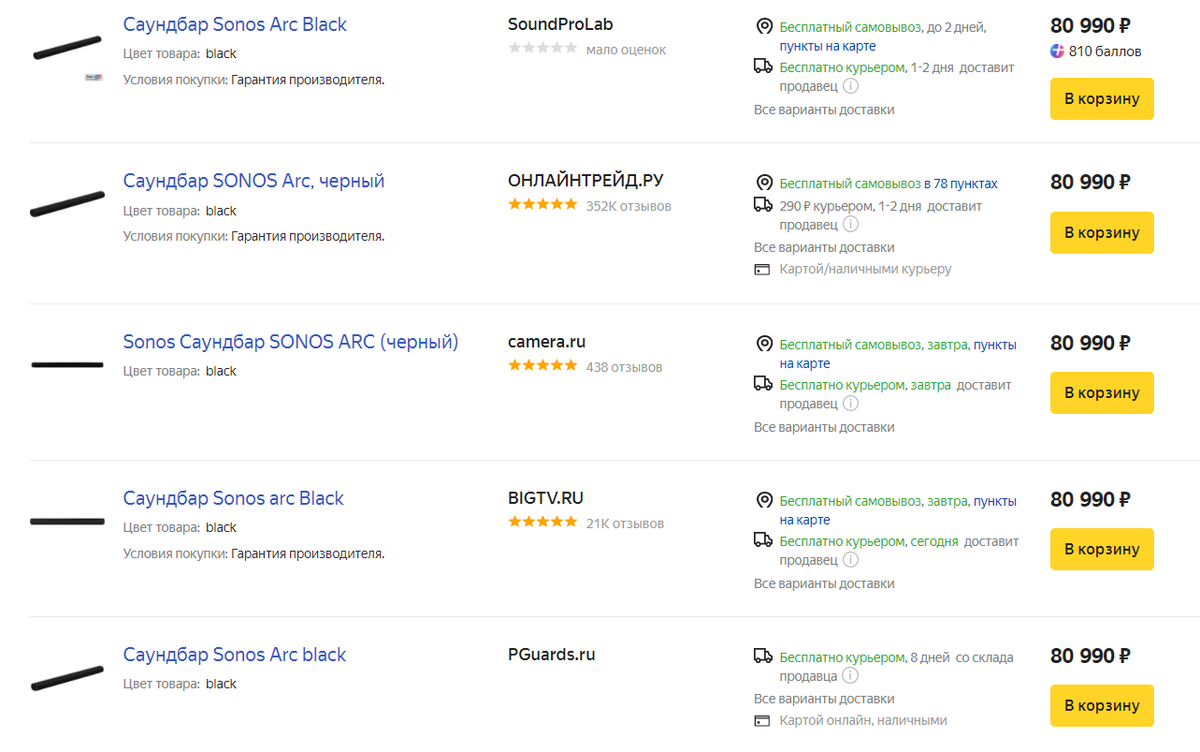The height and width of the screenshot is (752, 1200).
Task: Open all delivery options for PGuards.ru
Action: pyautogui.click(x=824, y=699)
